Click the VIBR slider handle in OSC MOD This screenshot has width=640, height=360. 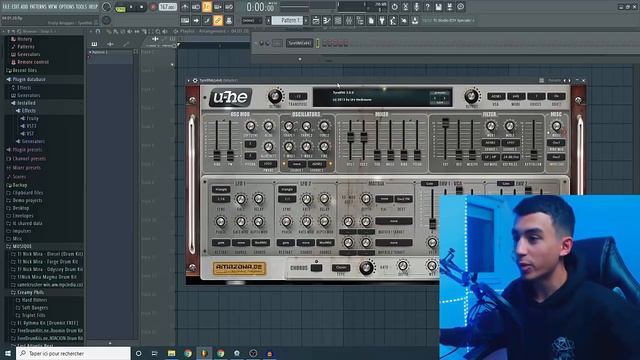217,155
